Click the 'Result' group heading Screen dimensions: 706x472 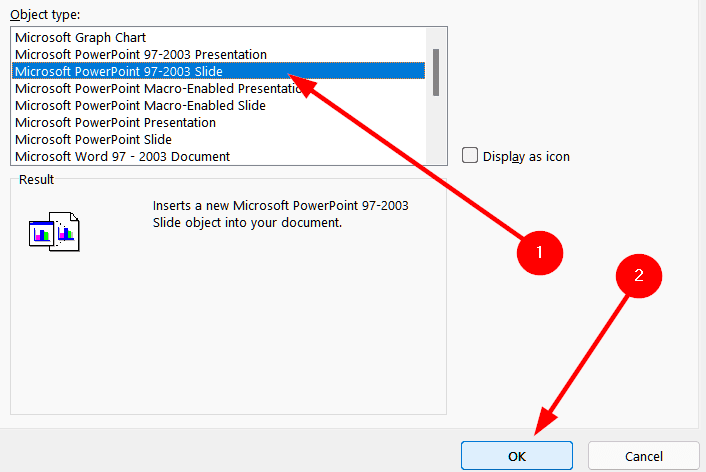(x=36, y=180)
